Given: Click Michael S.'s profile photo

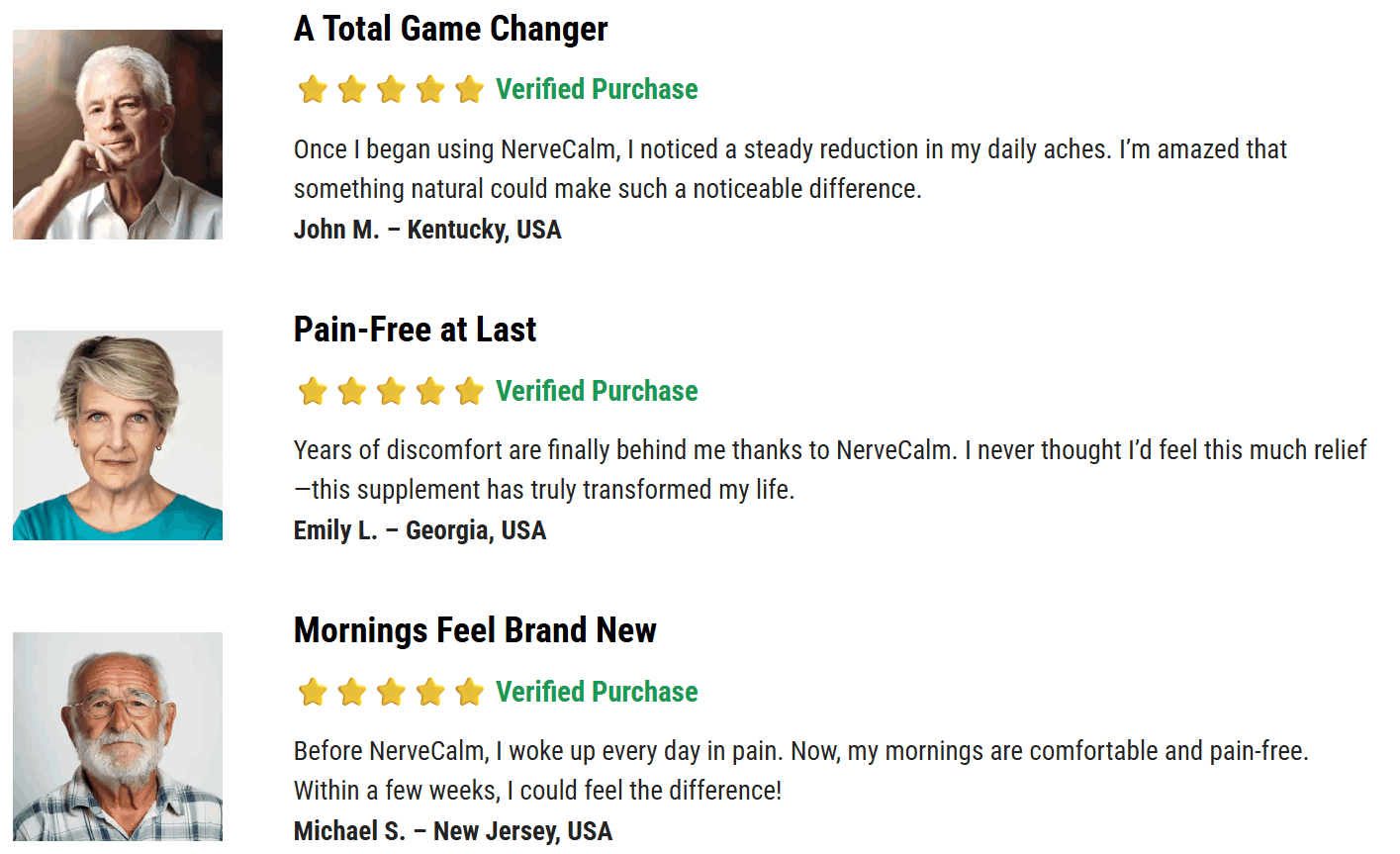Looking at the screenshot, I should click(118, 736).
